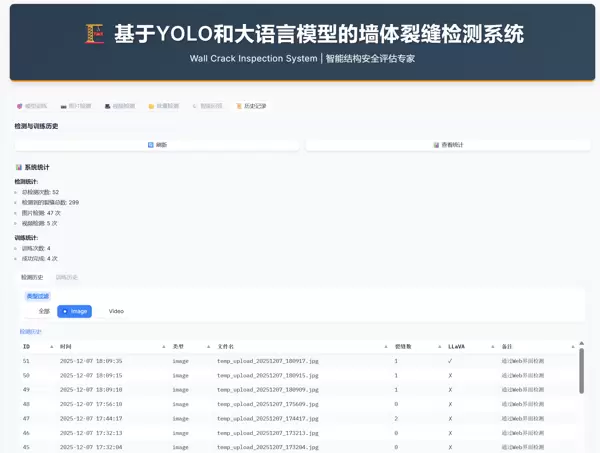The width and height of the screenshot is (600, 453).
Task: Sort table by 文件名 column arrow
Action: [x=385, y=346]
